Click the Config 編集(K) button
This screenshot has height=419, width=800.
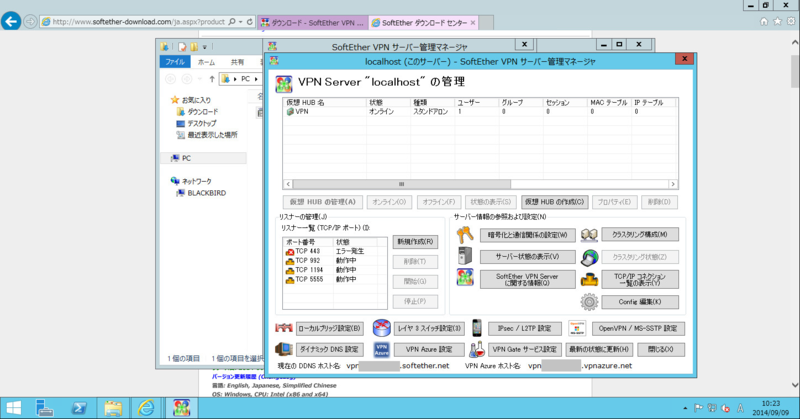pos(640,302)
